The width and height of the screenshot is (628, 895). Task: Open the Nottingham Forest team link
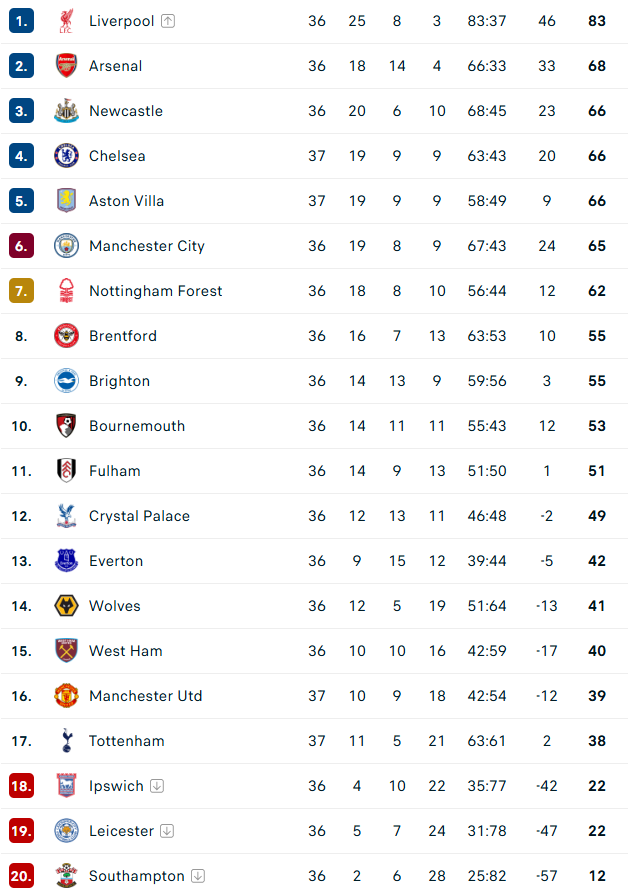coord(156,291)
